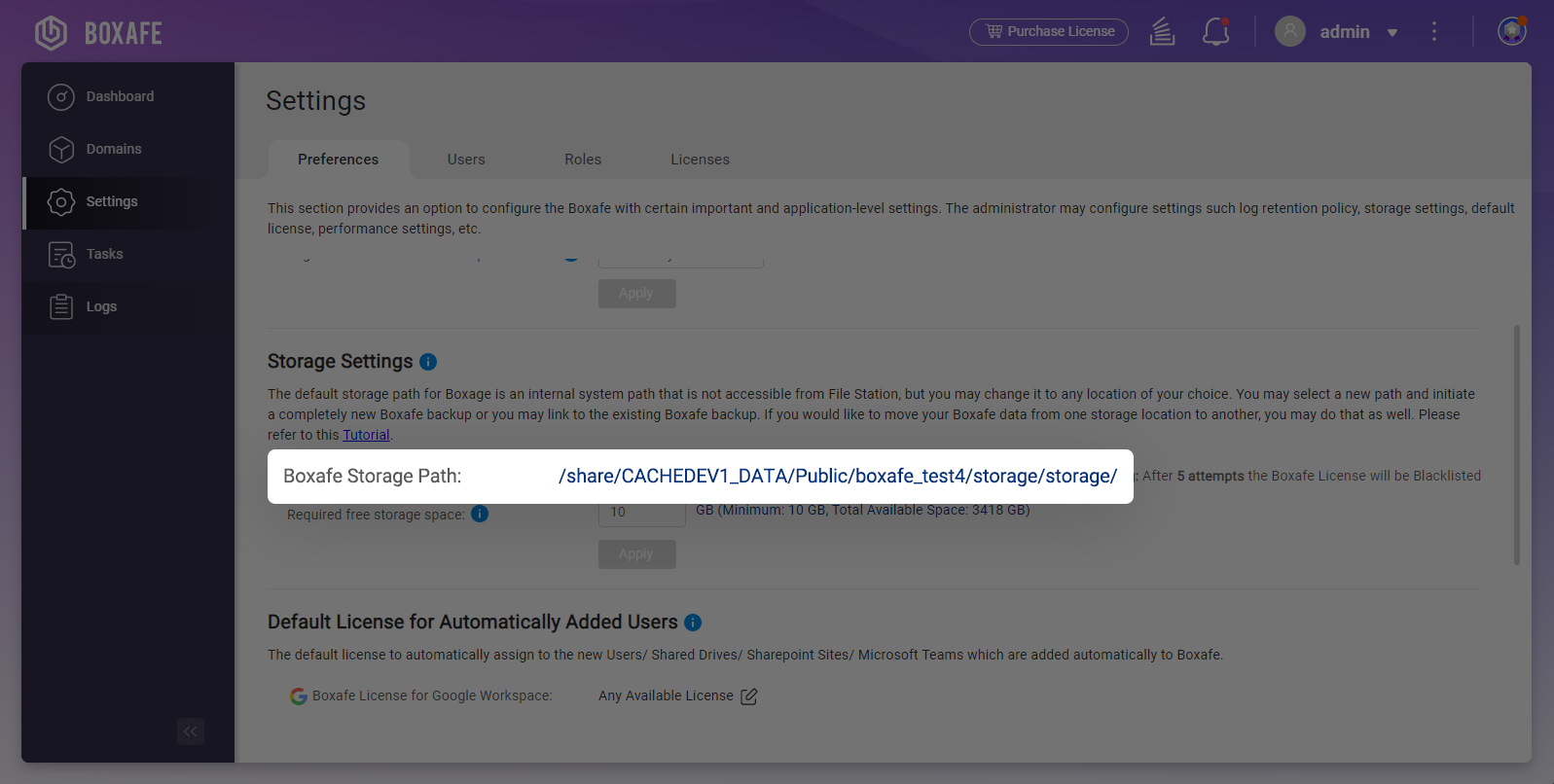Open the Tutorial link
Image resolution: width=1554 pixels, height=784 pixels.
[x=366, y=435]
